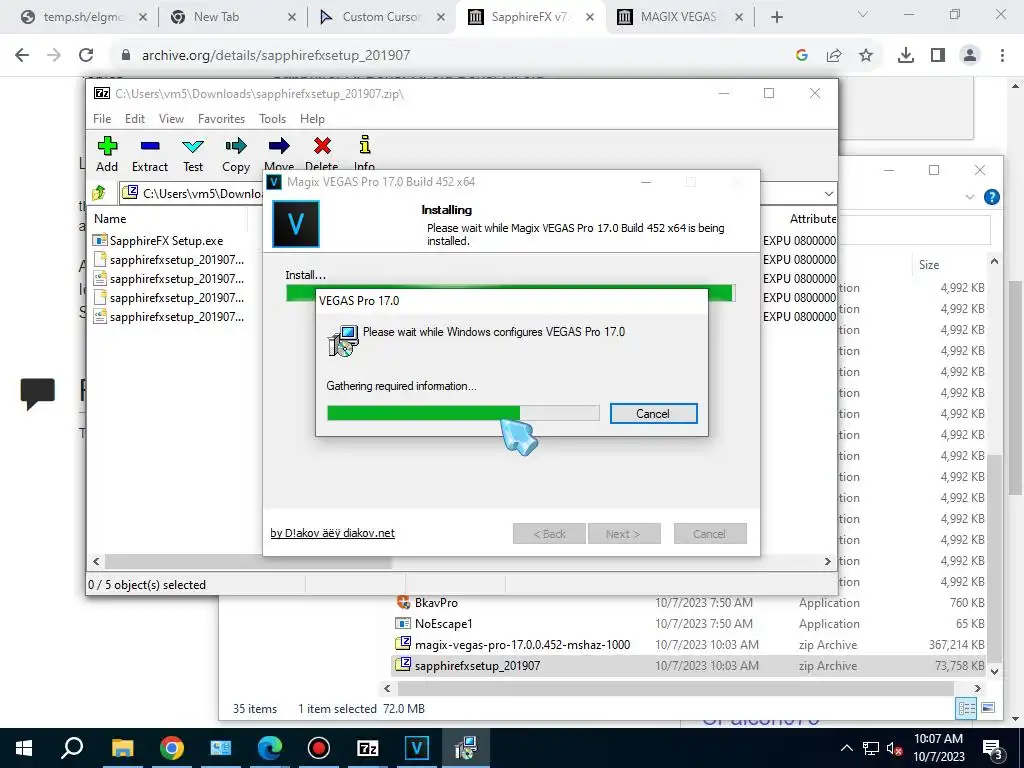Image resolution: width=1024 pixels, height=768 pixels.
Task: Toggle Chrome side panel icon
Action: pyautogui.click(x=938, y=55)
